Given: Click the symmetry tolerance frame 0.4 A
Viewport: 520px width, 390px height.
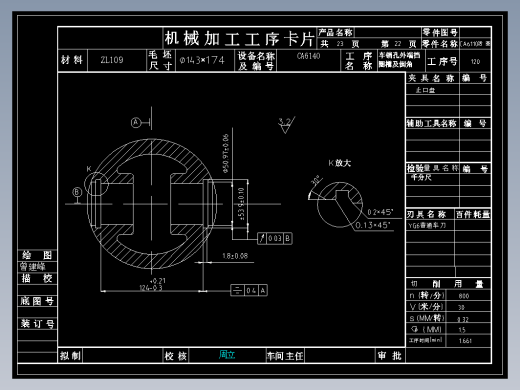Looking at the screenshot, I should pos(249,290).
